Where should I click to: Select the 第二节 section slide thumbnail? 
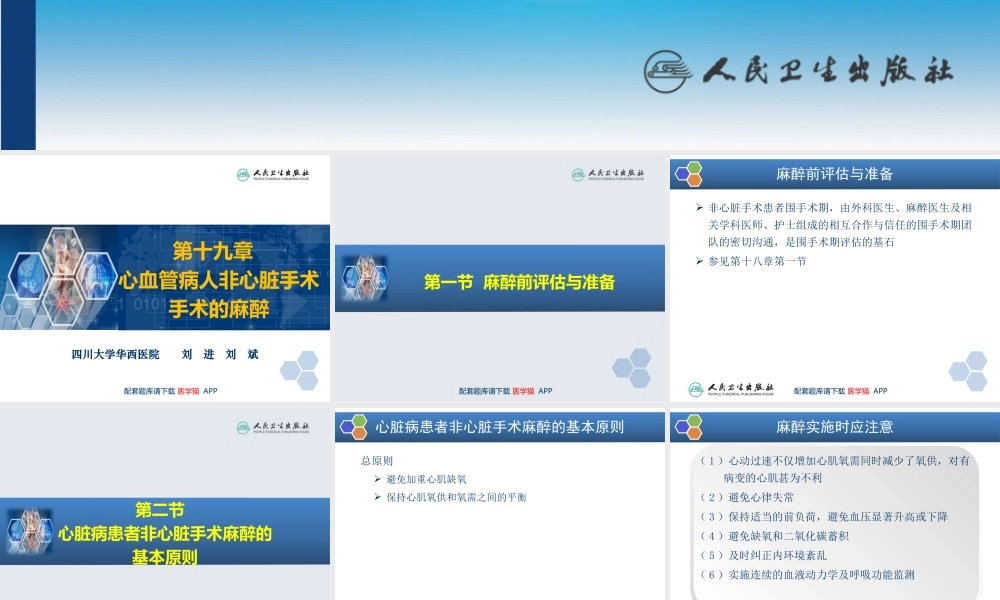pos(165,500)
